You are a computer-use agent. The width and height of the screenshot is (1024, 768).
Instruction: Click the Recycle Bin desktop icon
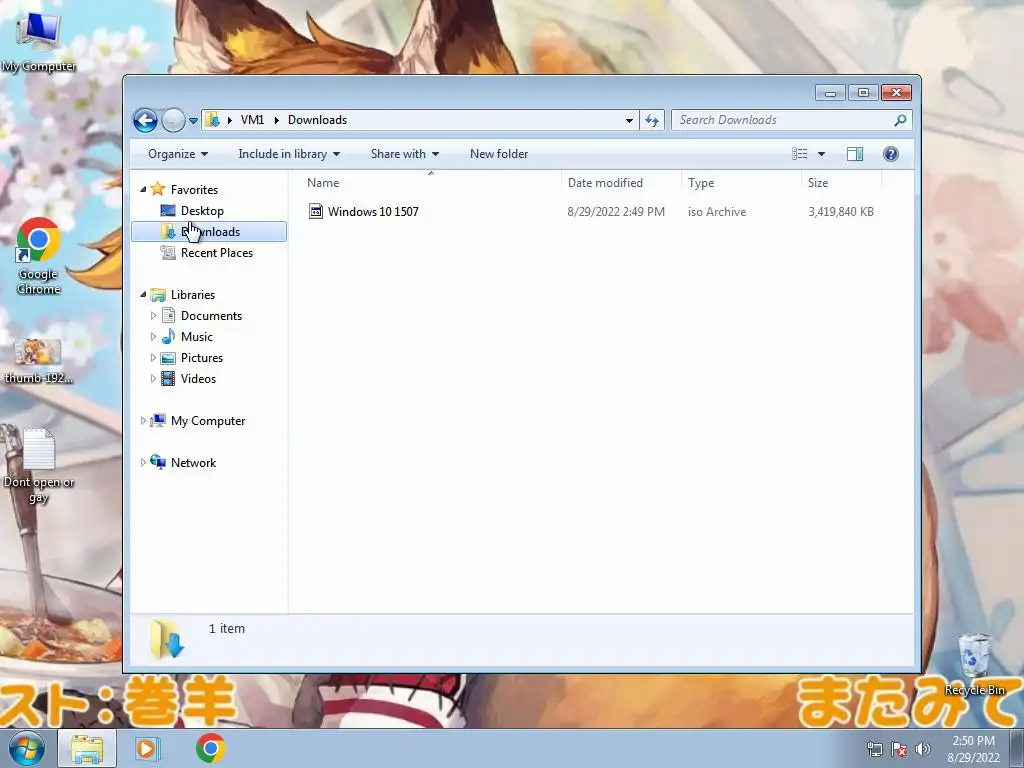tap(974, 665)
